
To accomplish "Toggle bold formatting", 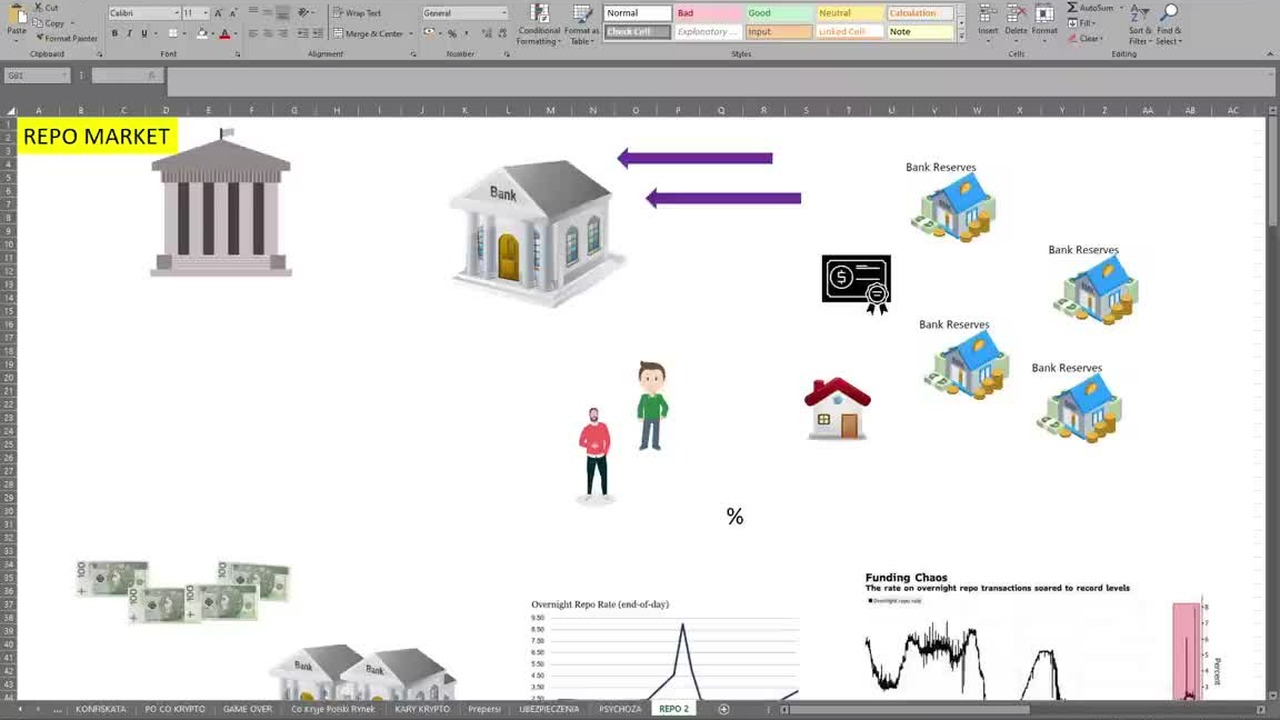I will click(x=114, y=33).
